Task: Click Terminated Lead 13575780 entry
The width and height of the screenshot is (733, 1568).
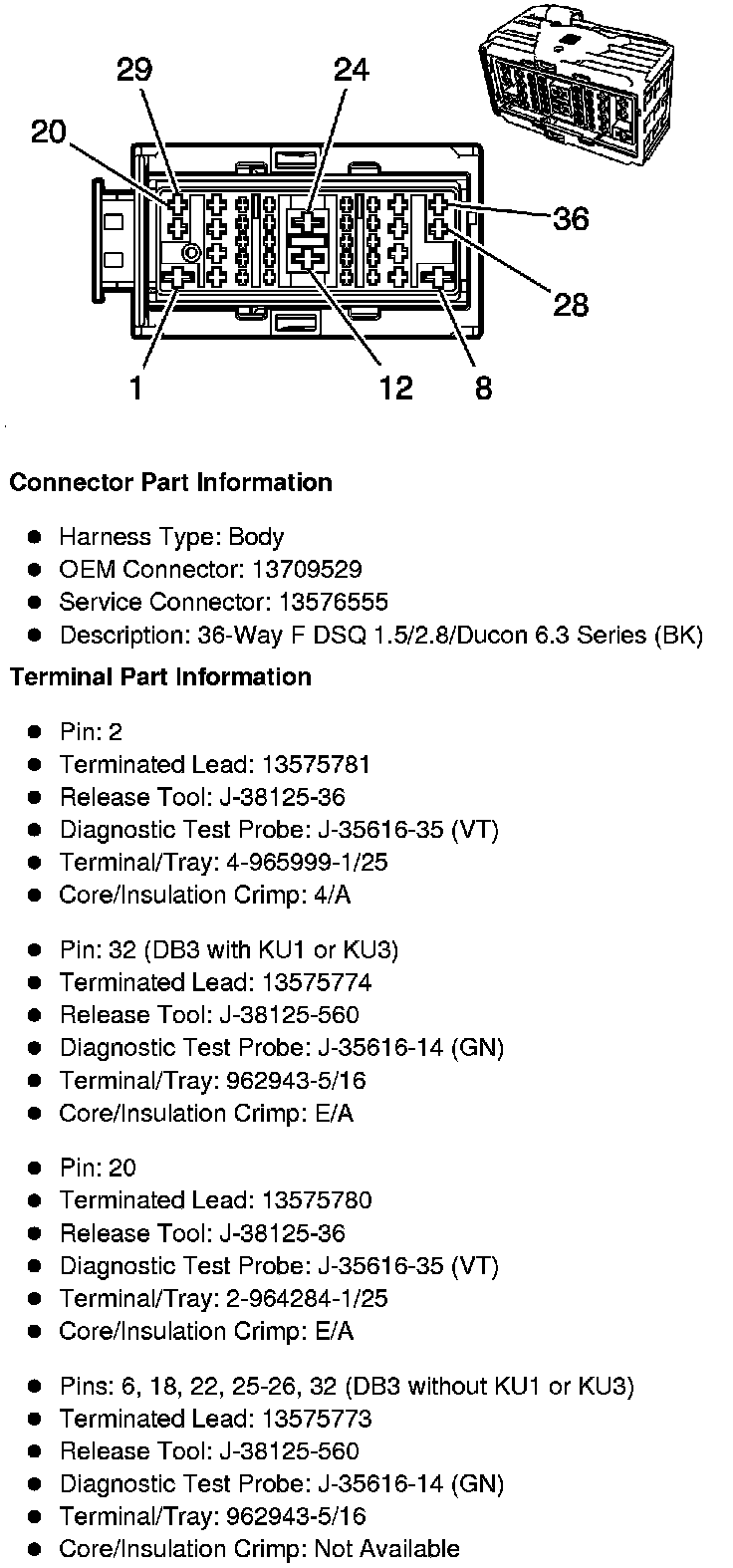Action: [x=215, y=1201]
